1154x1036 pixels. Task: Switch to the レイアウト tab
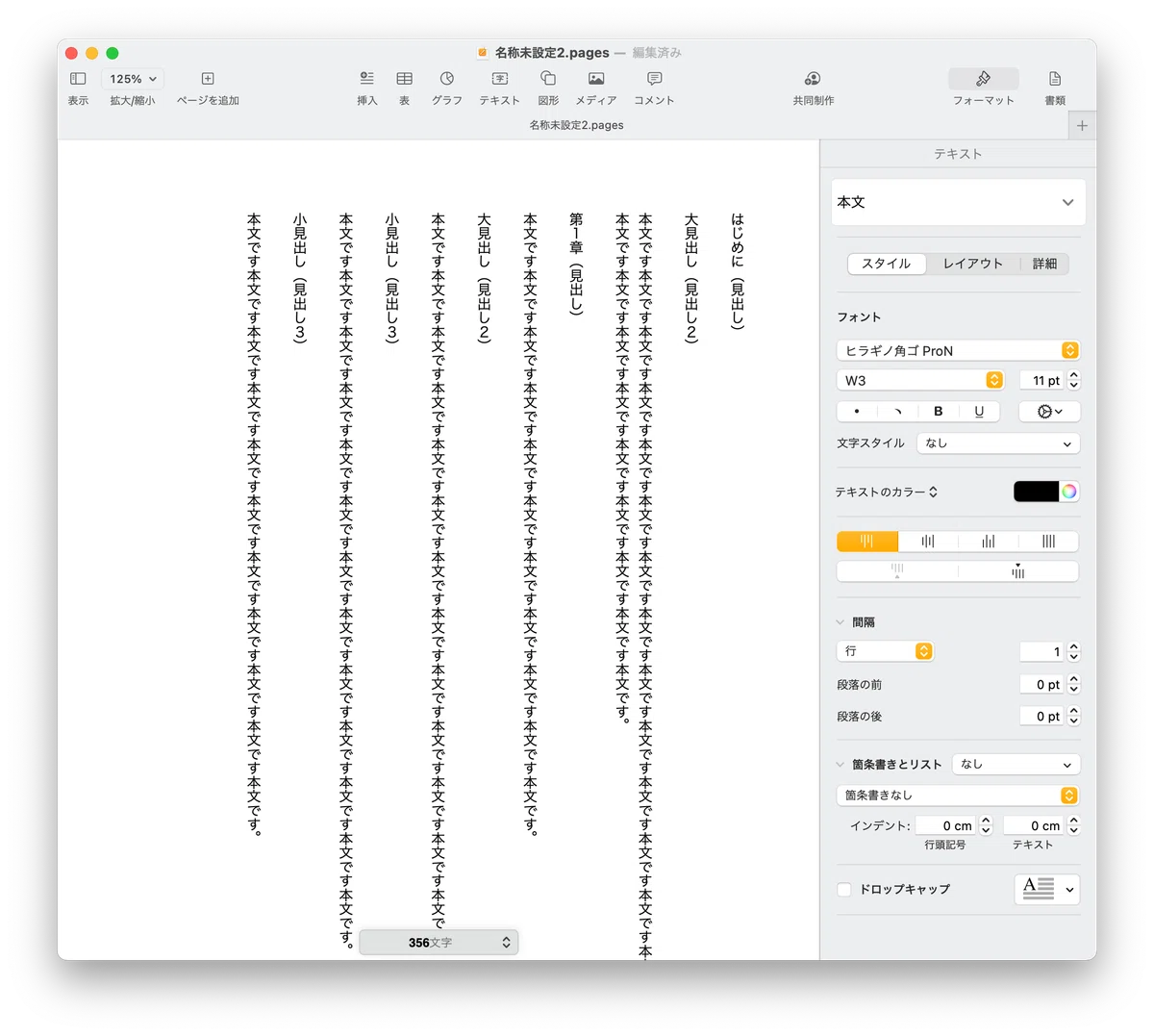(972, 264)
